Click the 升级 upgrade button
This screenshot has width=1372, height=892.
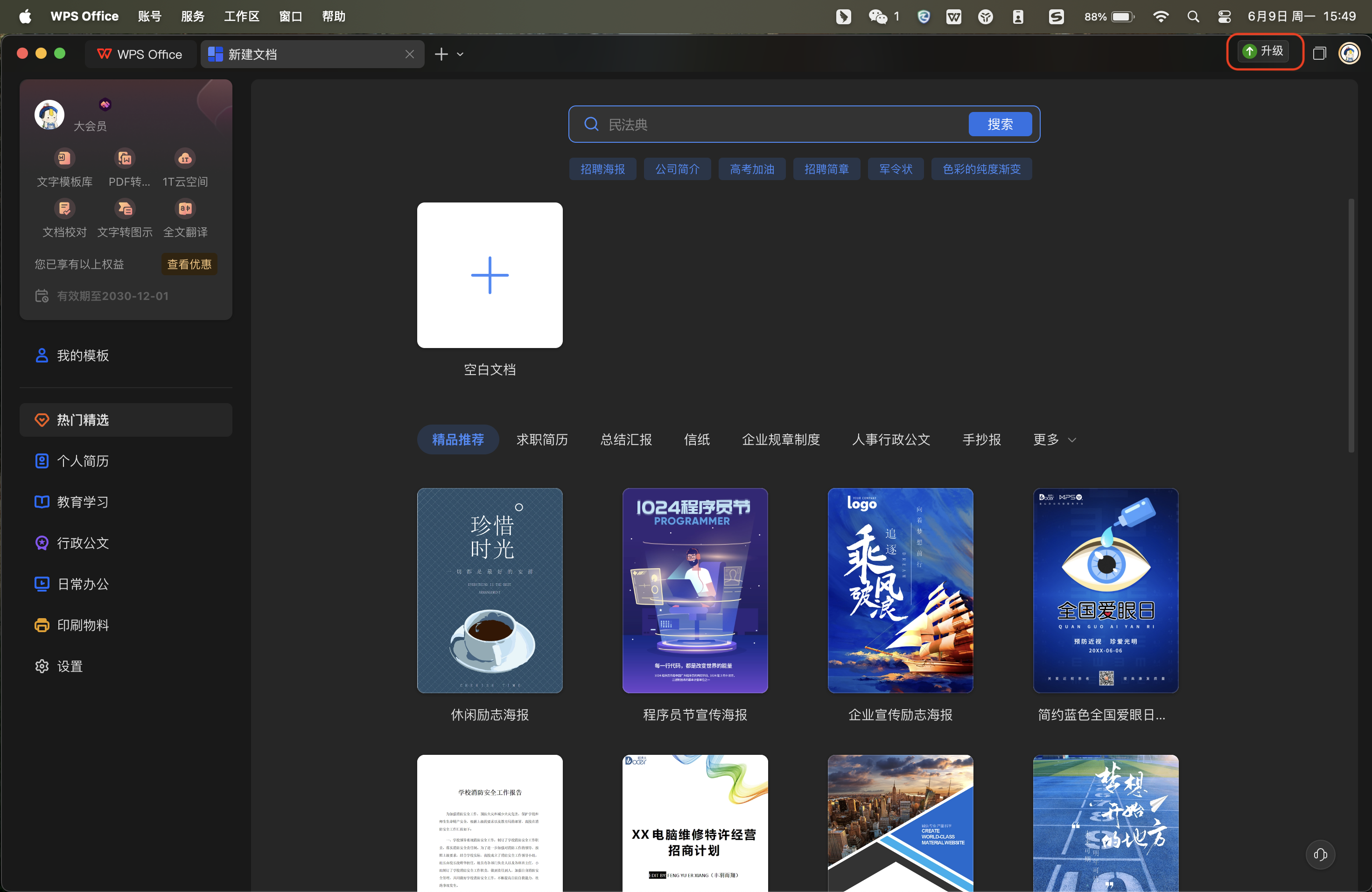1264,51
